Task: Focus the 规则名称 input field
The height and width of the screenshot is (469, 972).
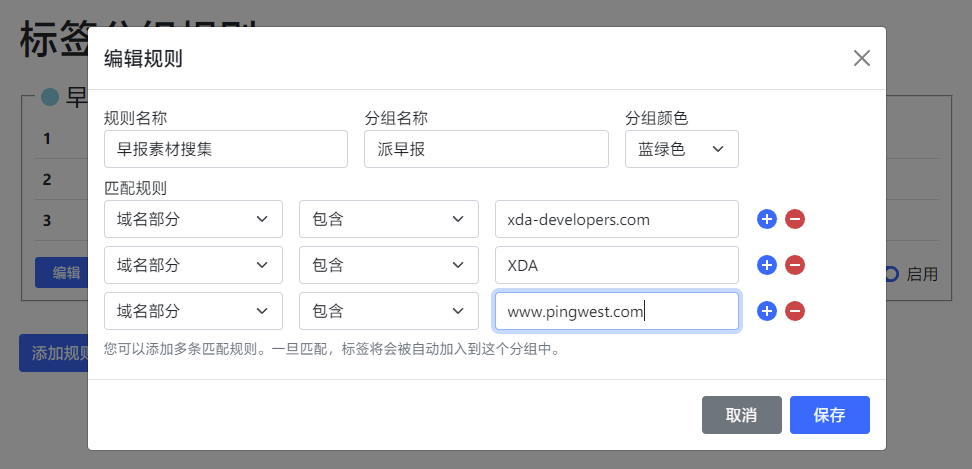Action: [x=226, y=149]
